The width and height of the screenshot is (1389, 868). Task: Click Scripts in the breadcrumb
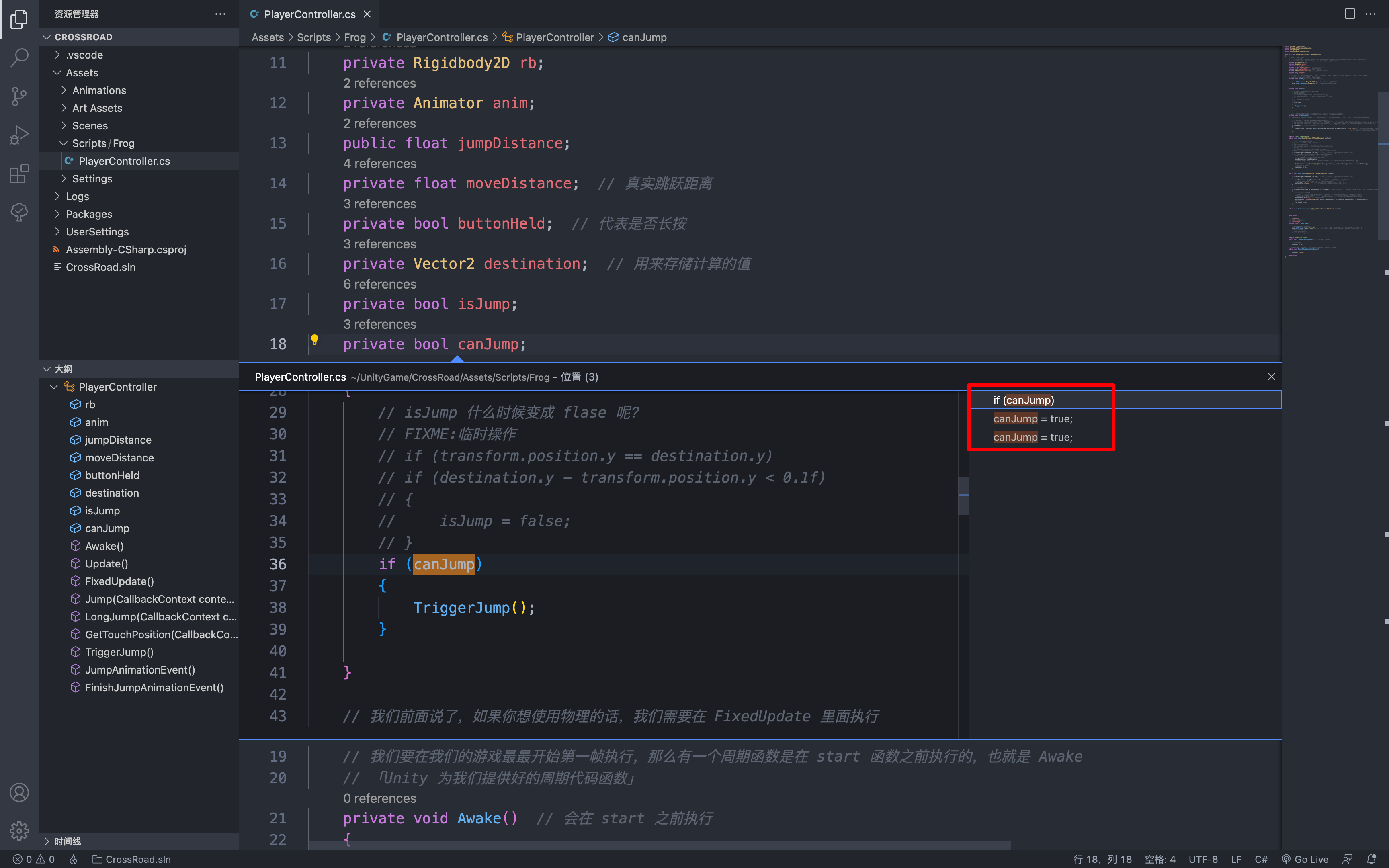coord(313,37)
